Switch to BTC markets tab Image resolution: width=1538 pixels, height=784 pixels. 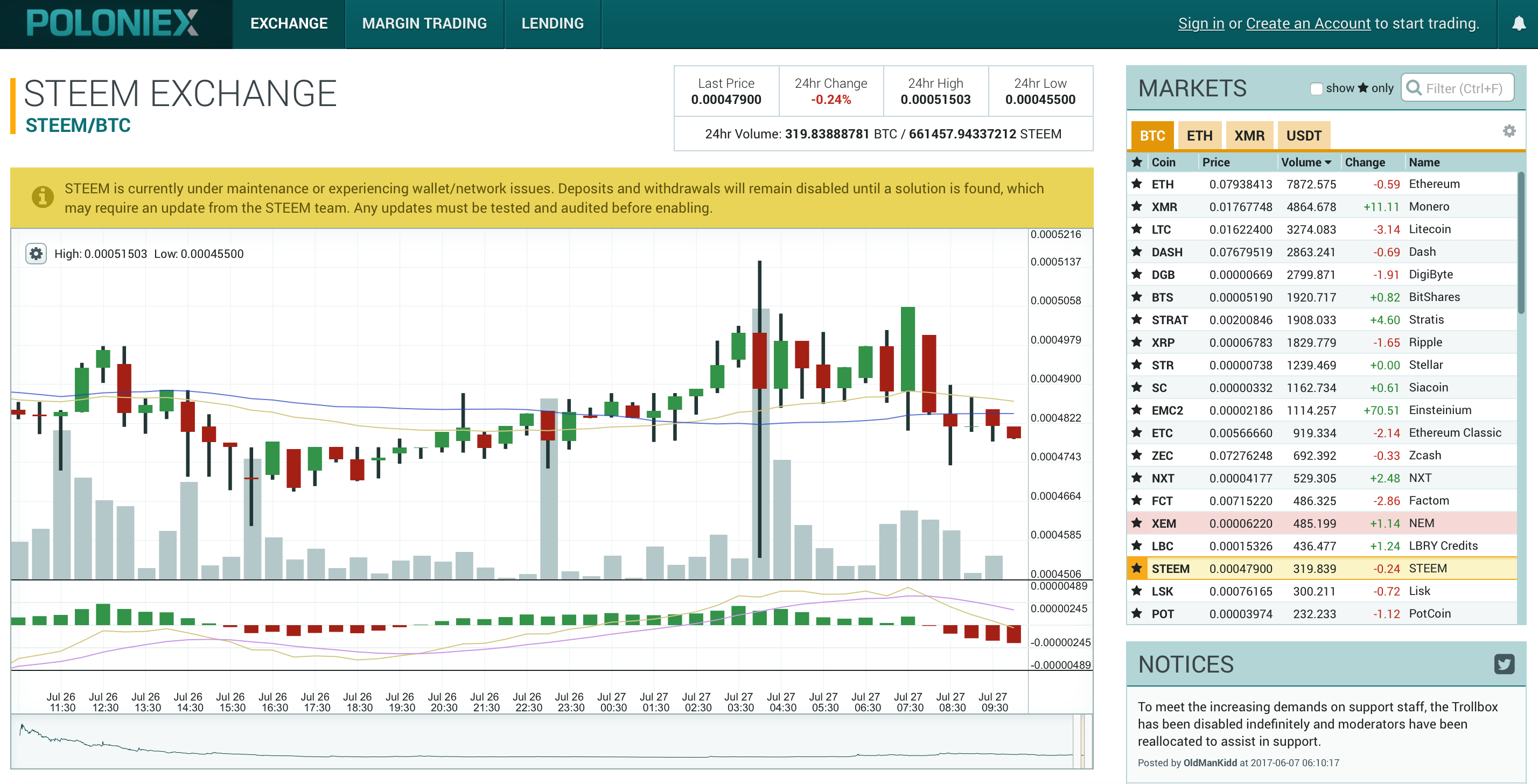point(1152,136)
